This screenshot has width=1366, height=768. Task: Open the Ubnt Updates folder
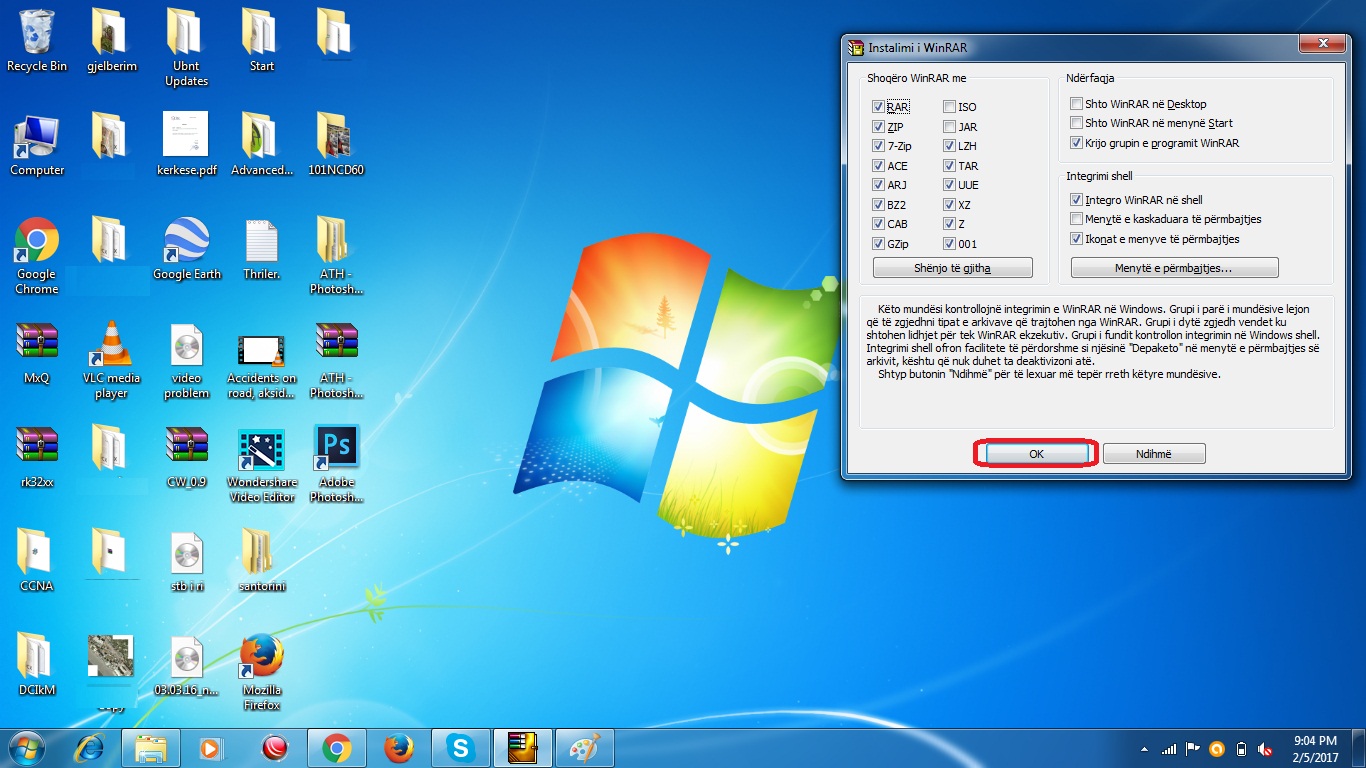(186, 47)
